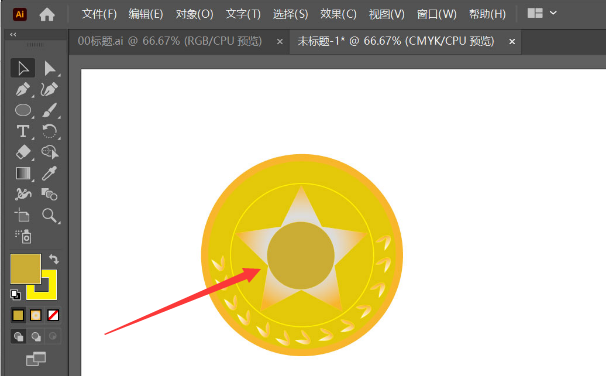The image size is (606, 376).
Task: Select the Eyedropper tool
Action: (x=49, y=174)
